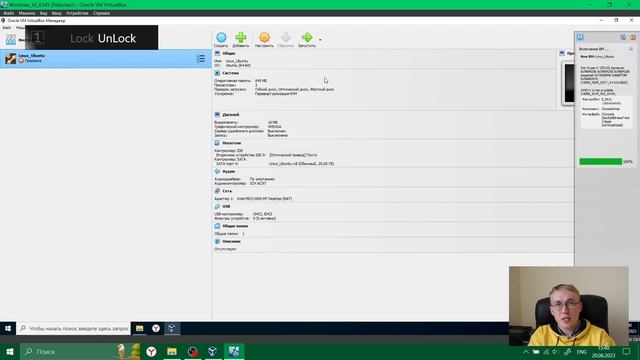Open File Explorer on the host taskbar
This screenshot has height=360, width=640.
tap(172, 351)
